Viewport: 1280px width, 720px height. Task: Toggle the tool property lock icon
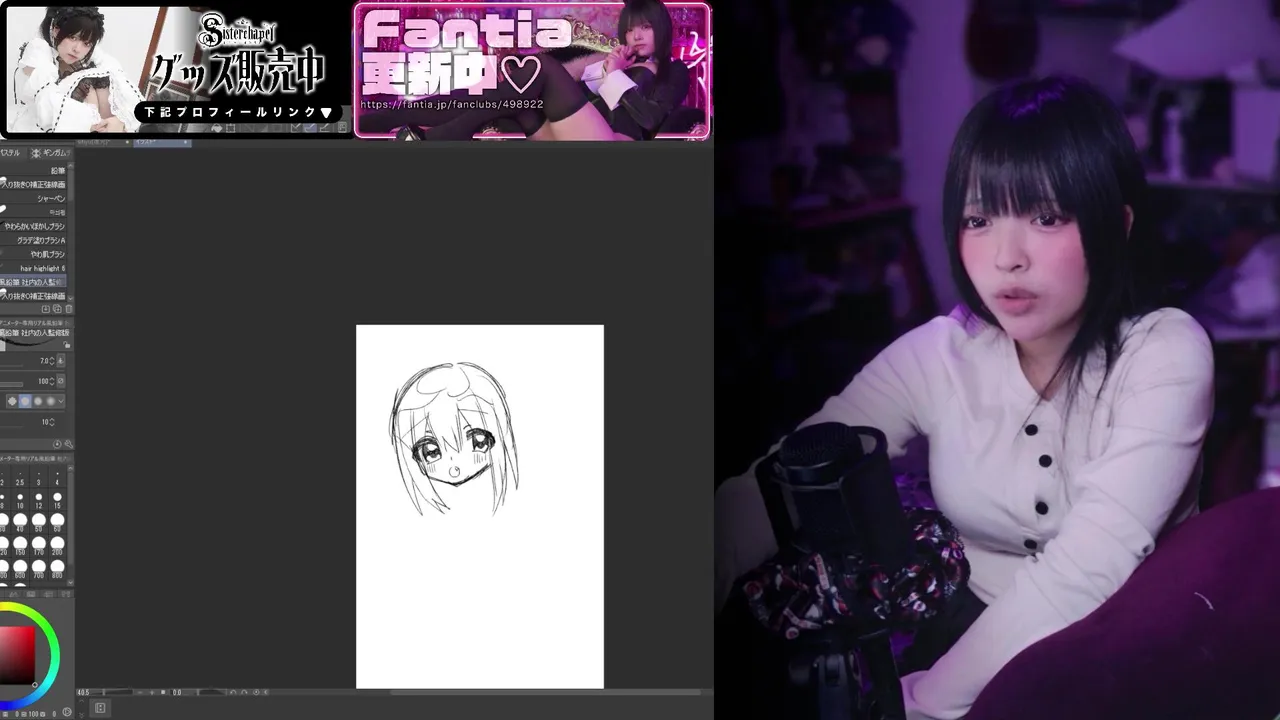(x=67, y=345)
